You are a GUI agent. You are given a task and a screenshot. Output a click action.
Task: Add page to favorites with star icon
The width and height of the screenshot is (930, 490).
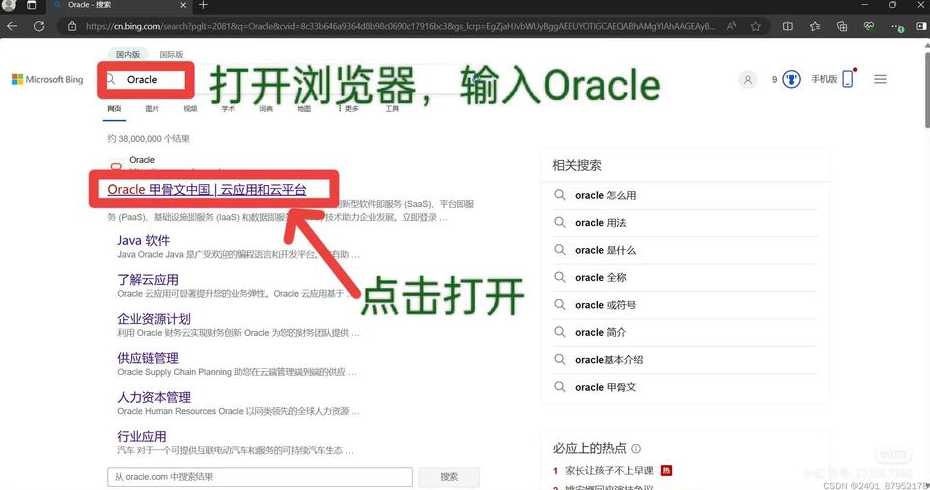[756, 26]
